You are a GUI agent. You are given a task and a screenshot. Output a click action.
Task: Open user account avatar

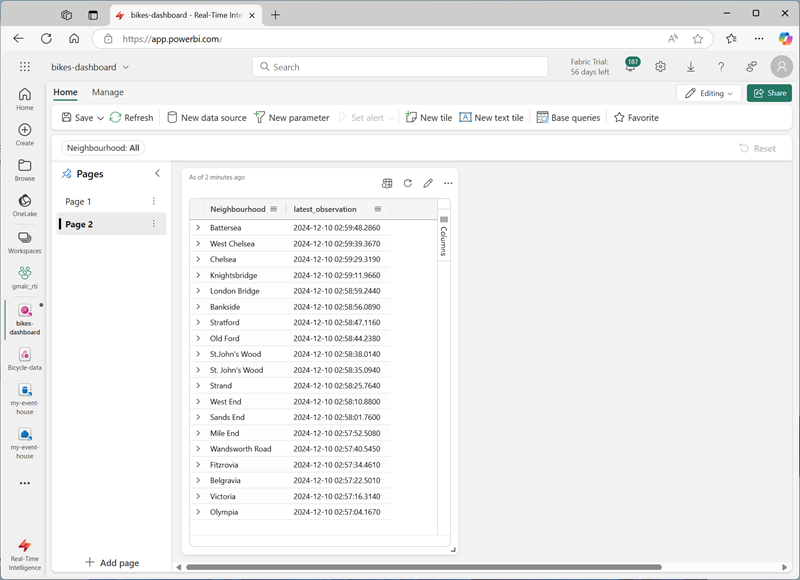(x=781, y=66)
